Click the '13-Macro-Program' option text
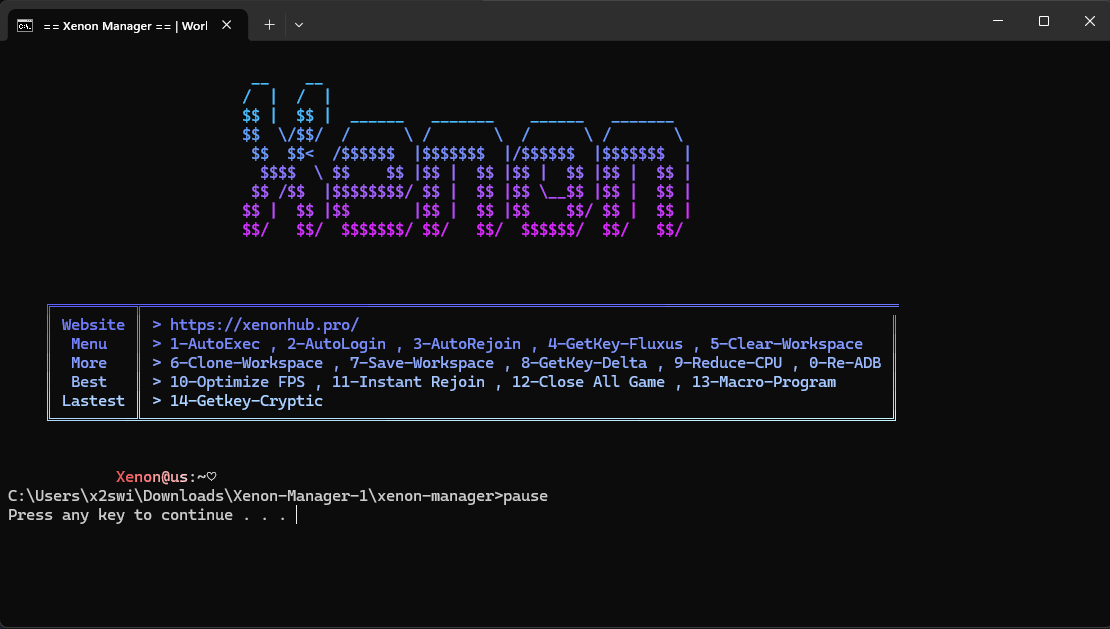 [764, 382]
